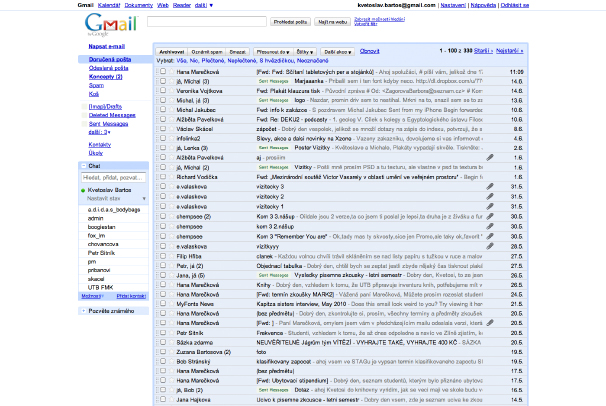
Task: Check the box next to Richard Vodička
Action: pos(162,176)
